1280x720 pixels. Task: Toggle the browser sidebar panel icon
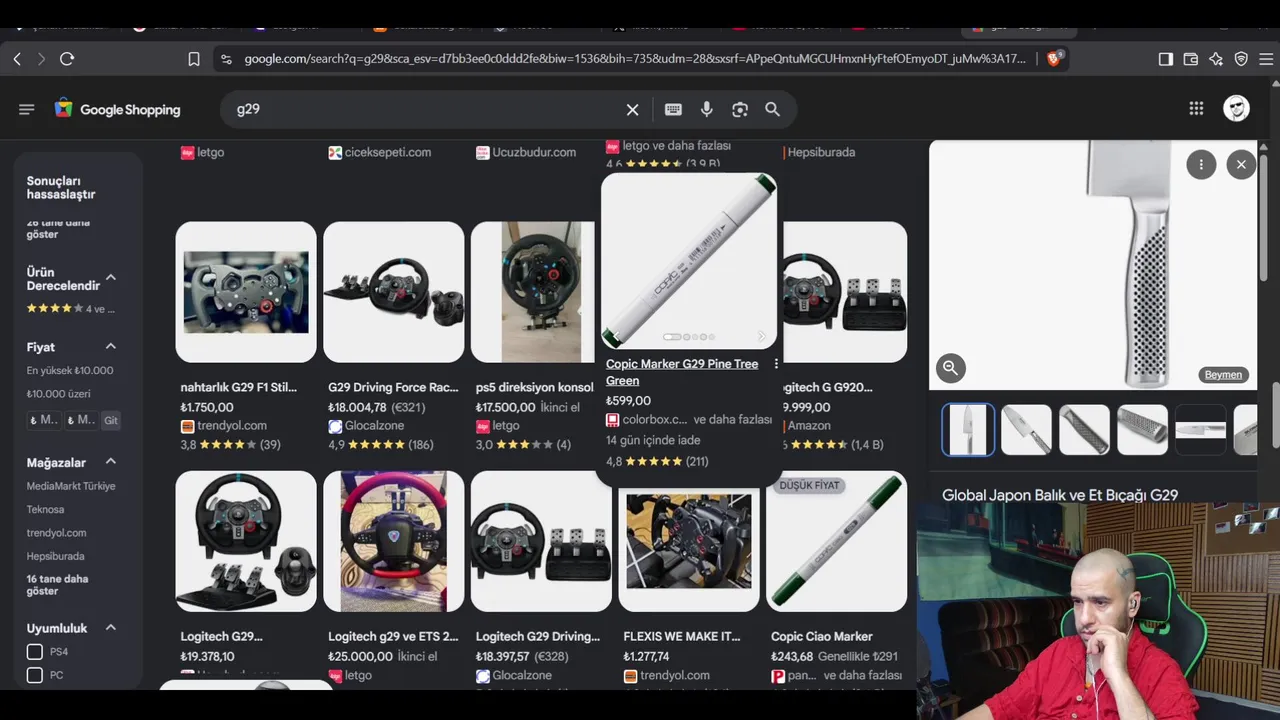[1166, 59]
